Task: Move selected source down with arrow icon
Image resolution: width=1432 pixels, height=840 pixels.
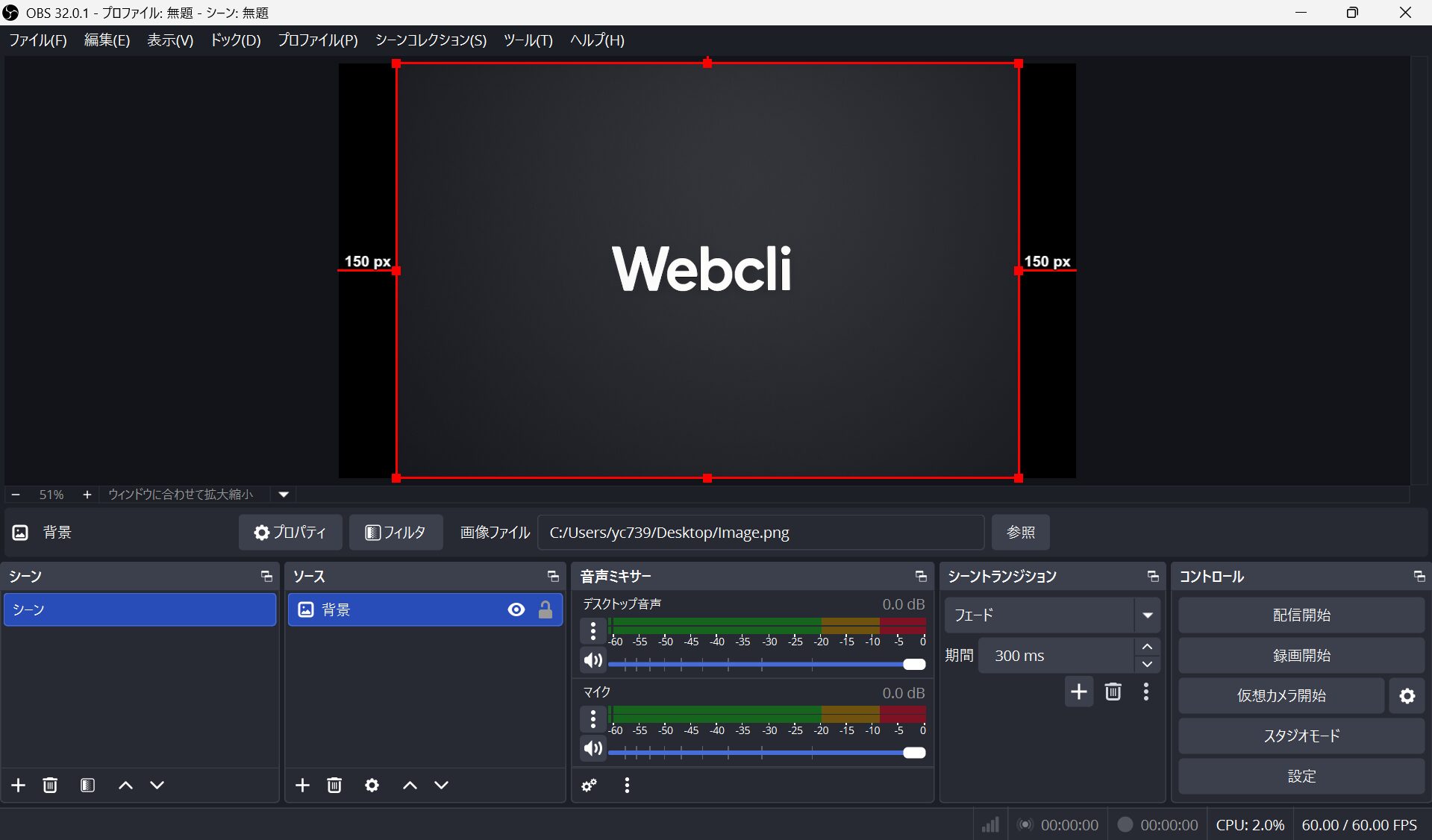Action: tap(442, 785)
